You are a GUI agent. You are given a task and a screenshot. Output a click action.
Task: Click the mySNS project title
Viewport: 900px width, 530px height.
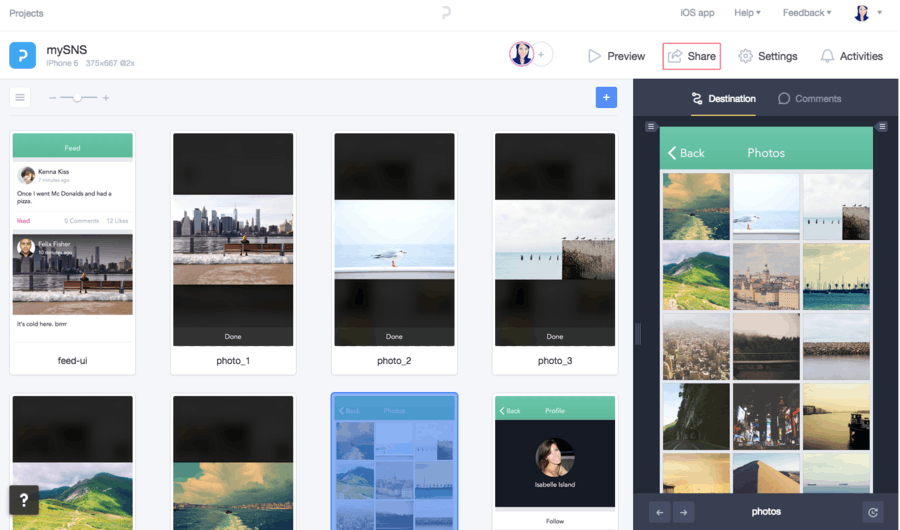(67, 50)
